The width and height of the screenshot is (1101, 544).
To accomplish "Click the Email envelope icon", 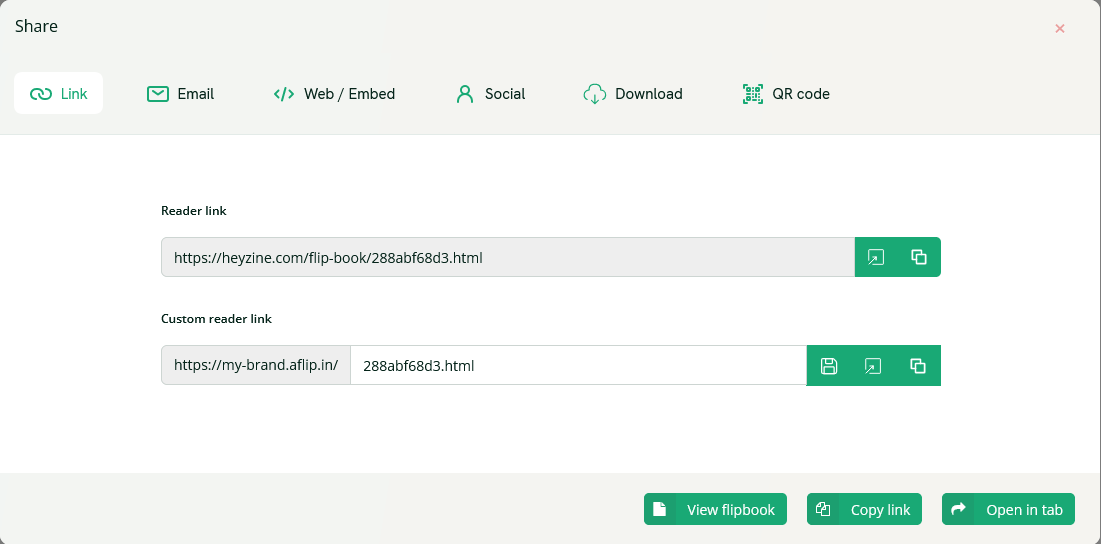I will (x=158, y=93).
